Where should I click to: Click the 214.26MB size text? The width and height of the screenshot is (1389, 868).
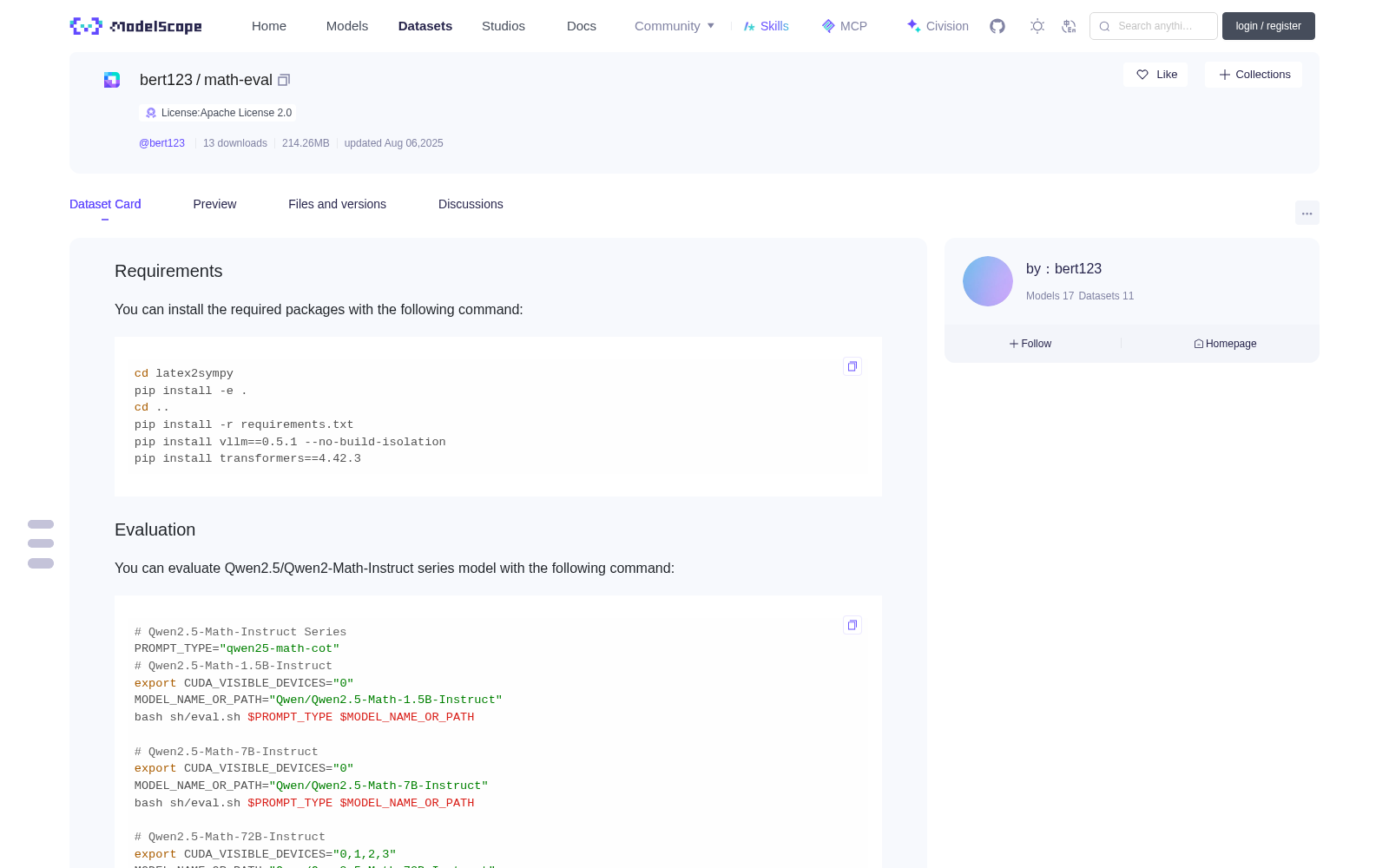point(306,143)
